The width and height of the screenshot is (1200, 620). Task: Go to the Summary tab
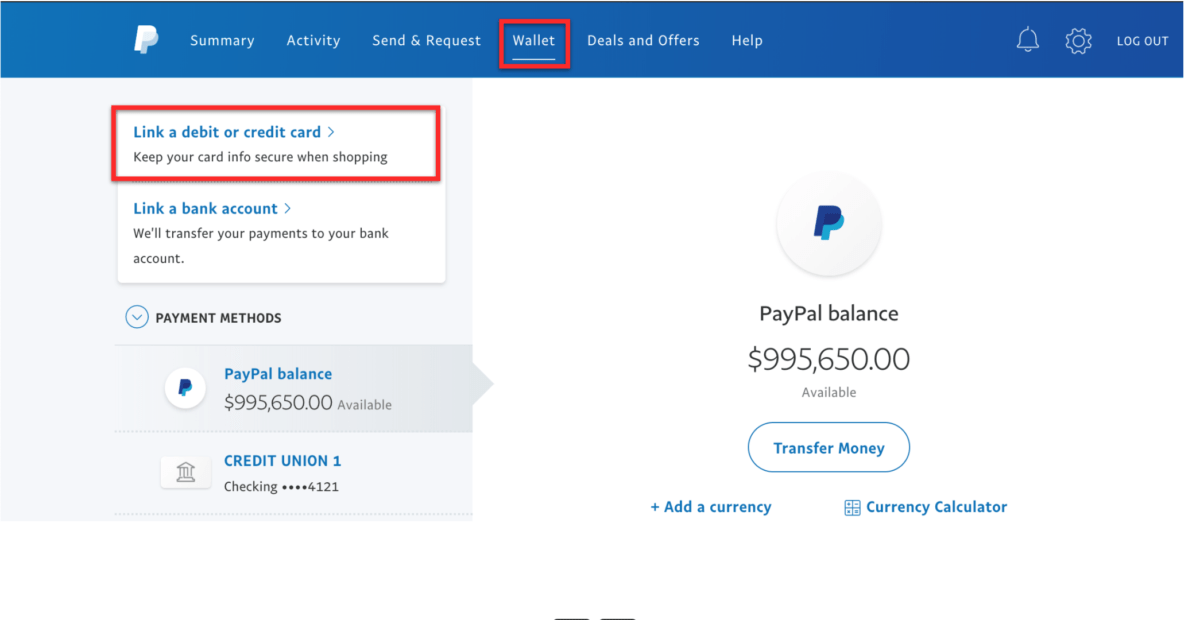222,41
